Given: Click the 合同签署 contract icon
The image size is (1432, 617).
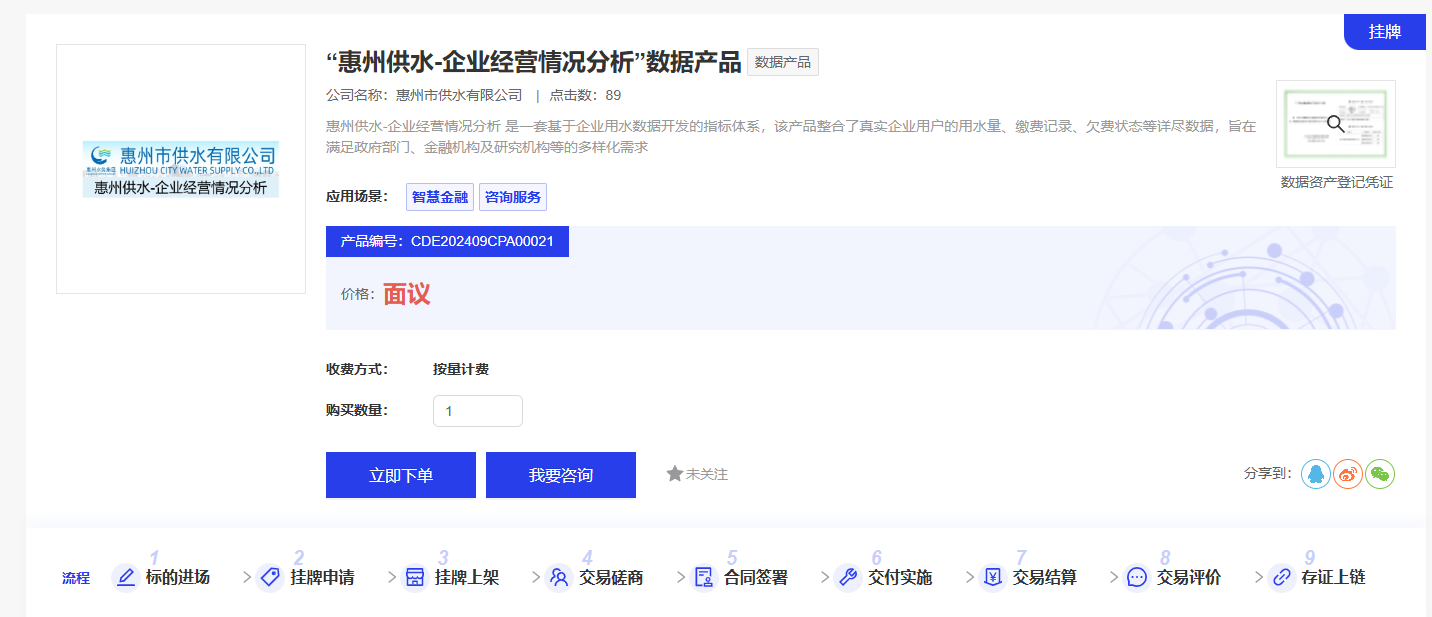Looking at the screenshot, I should click(703, 577).
